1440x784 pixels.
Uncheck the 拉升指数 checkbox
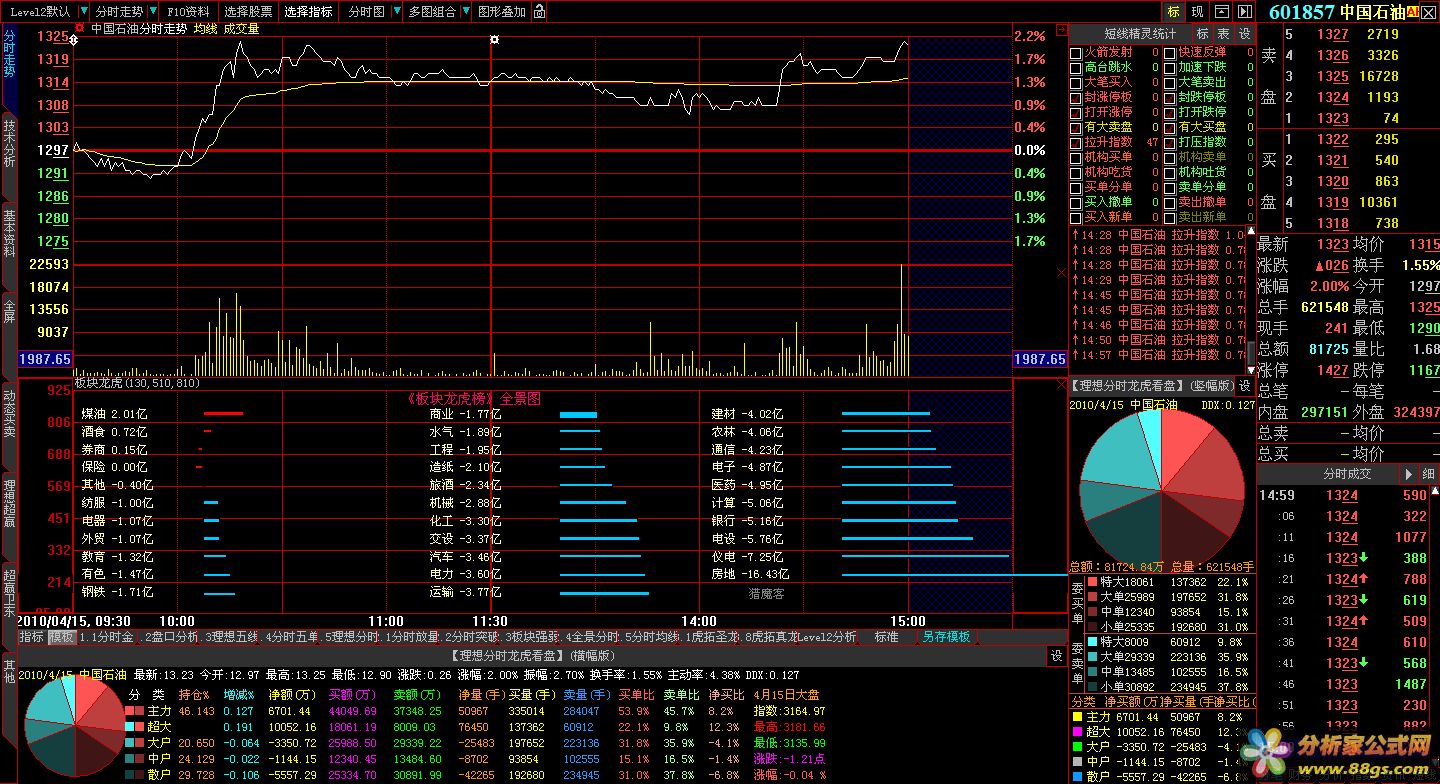pos(1076,142)
